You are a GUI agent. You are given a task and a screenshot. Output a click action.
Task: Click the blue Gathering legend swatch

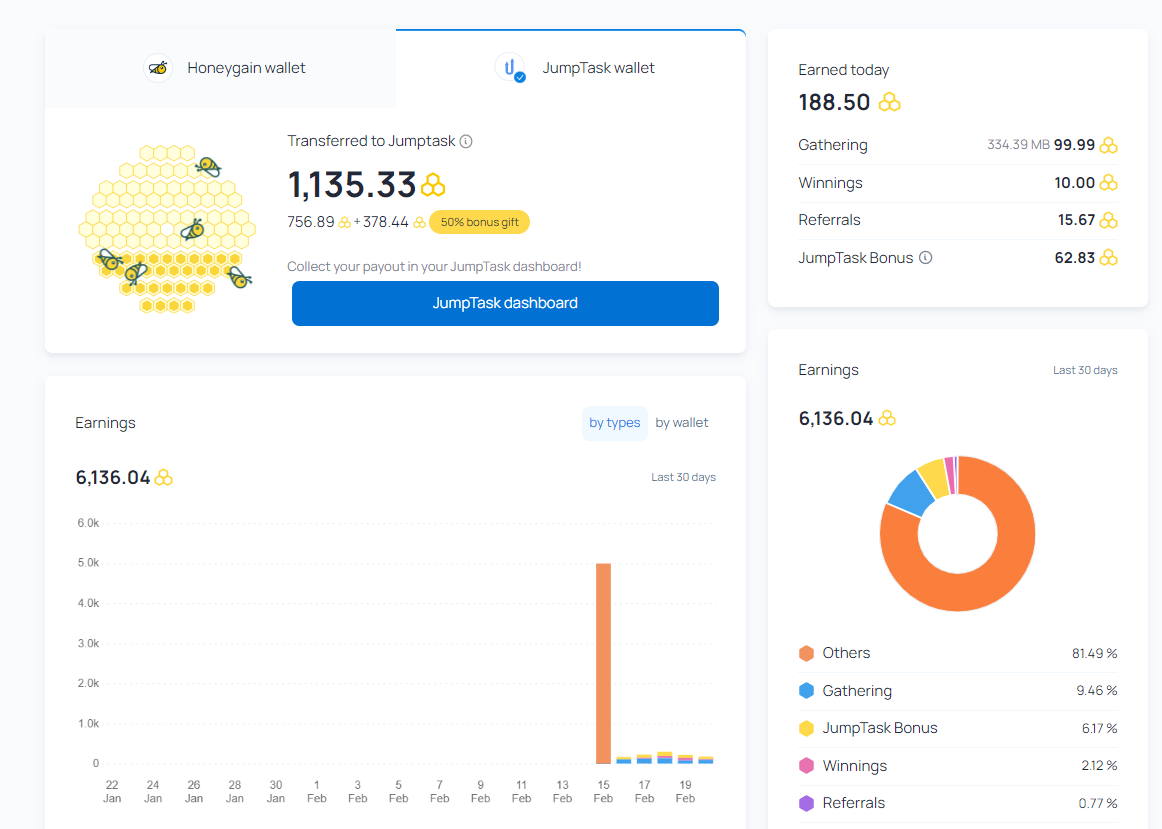806,691
